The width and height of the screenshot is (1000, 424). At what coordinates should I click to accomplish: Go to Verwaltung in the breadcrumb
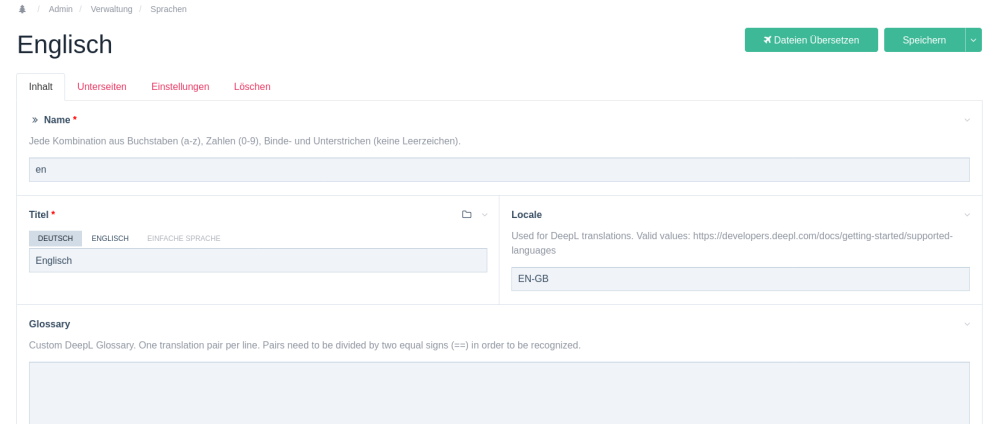[112, 9]
